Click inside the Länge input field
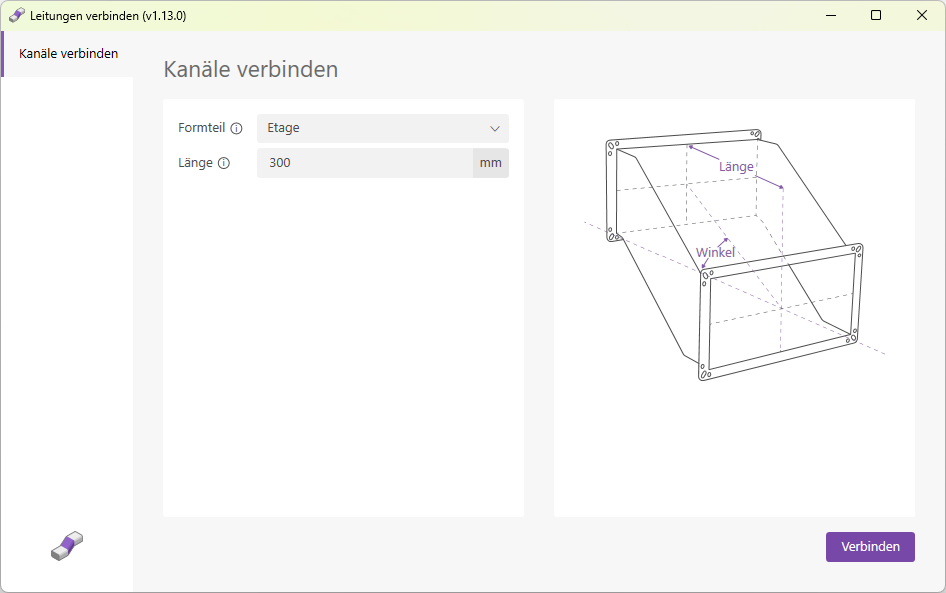This screenshot has height=593, width=946. tap(365, 163)
